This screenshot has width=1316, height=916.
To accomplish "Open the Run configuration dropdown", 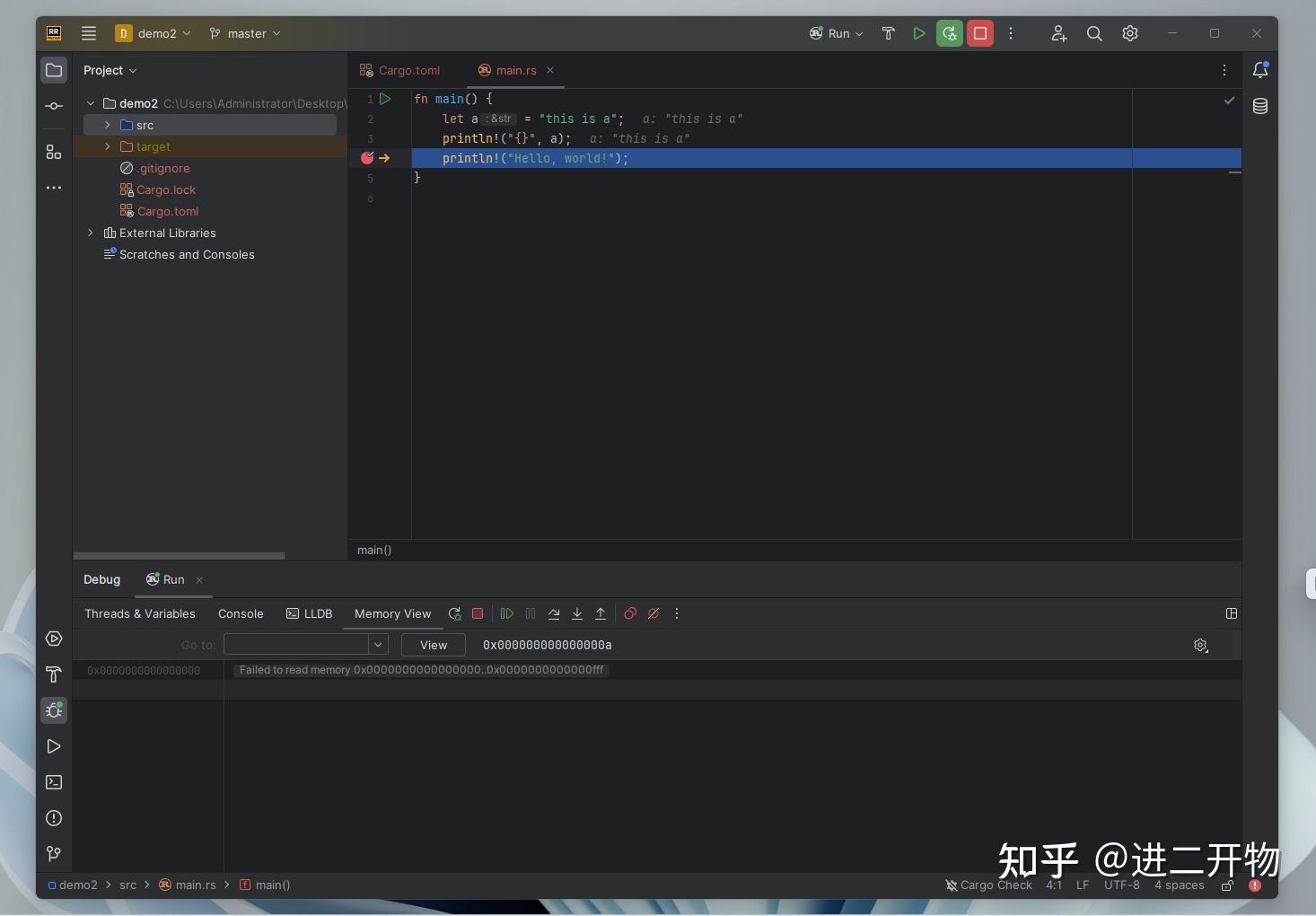I will click(838, 33).
